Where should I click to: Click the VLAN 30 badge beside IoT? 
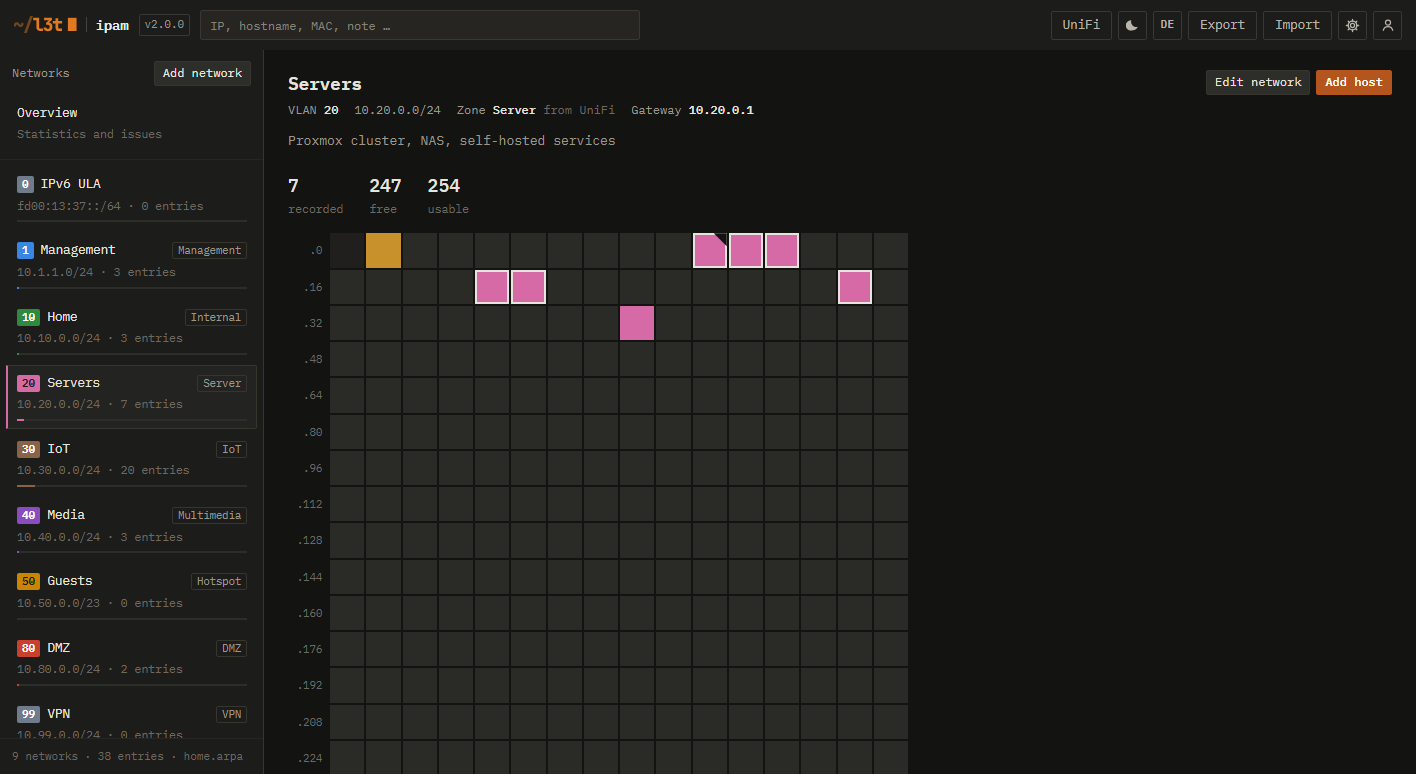click(28, 449)
